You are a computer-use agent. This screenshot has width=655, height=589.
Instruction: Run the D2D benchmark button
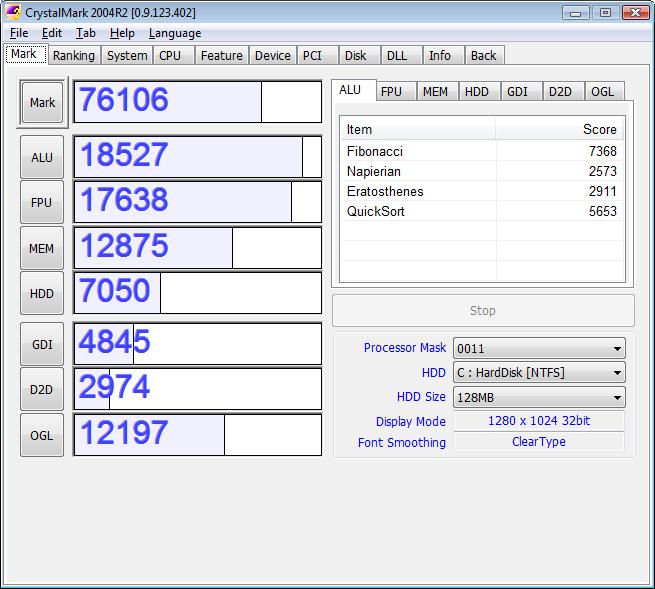click(x=42, y=390)
